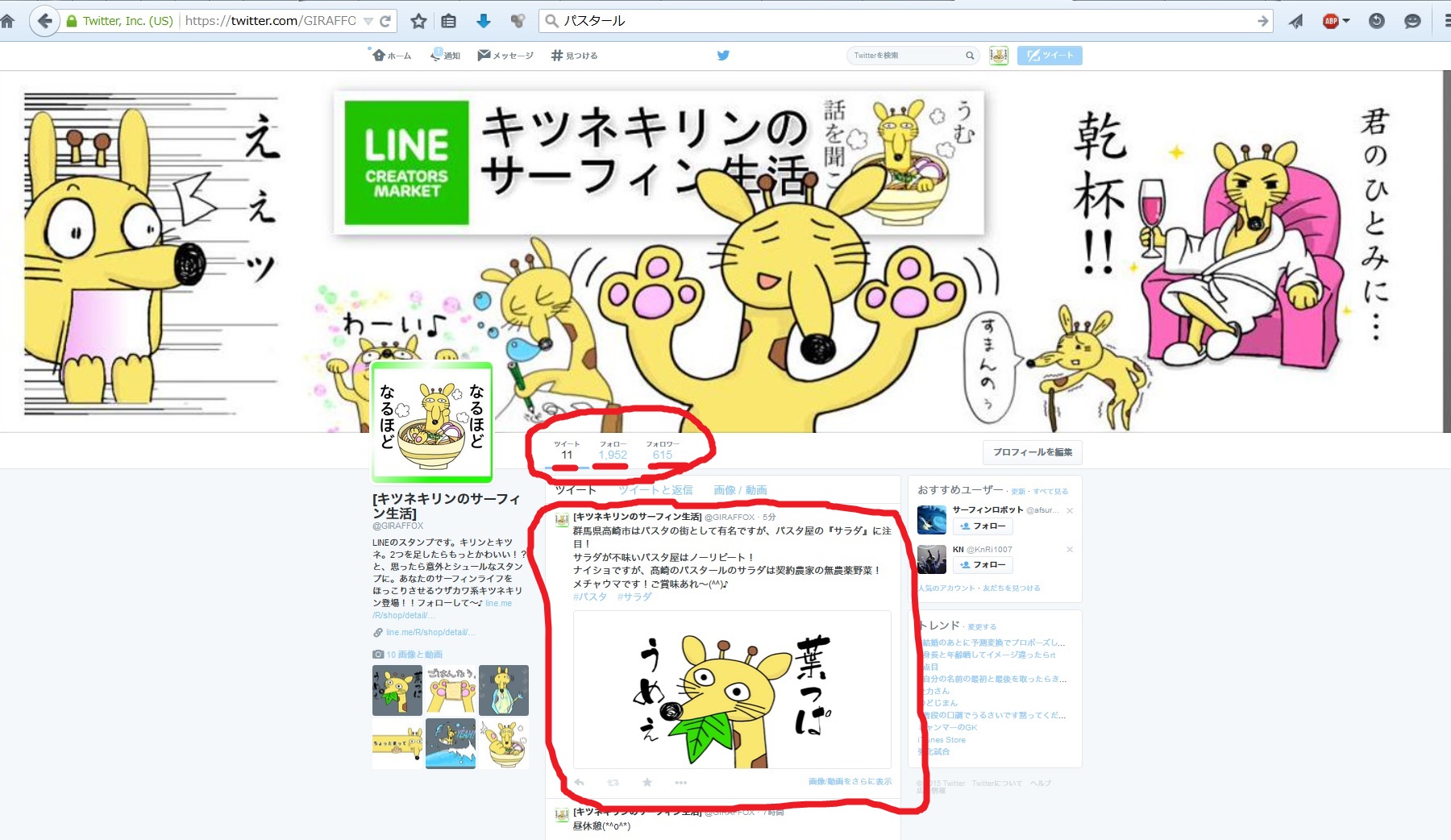Go back with the browser back arrow
This screenshot has width=1451, height=840.
pyautogui.click(x=44, y=21)
